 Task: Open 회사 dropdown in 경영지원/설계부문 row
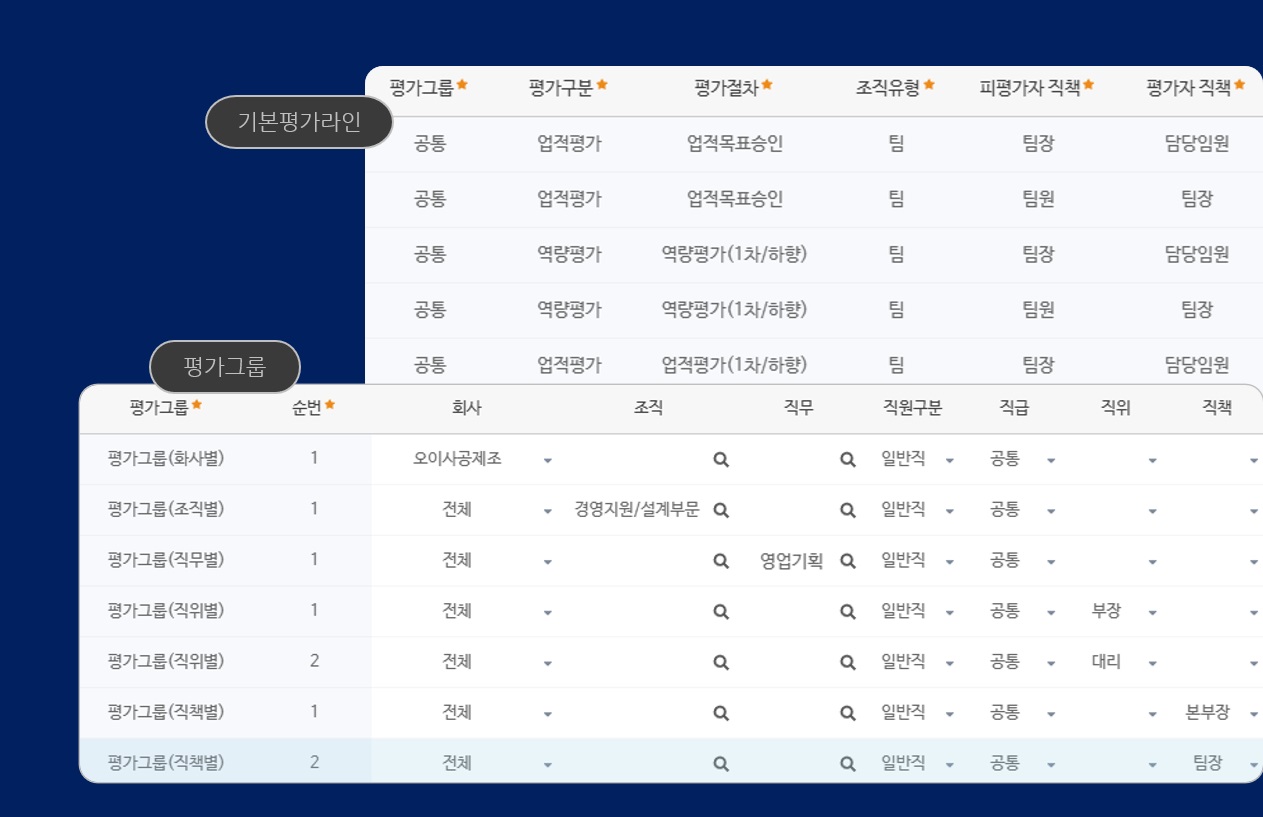click(x=547, y=509)
